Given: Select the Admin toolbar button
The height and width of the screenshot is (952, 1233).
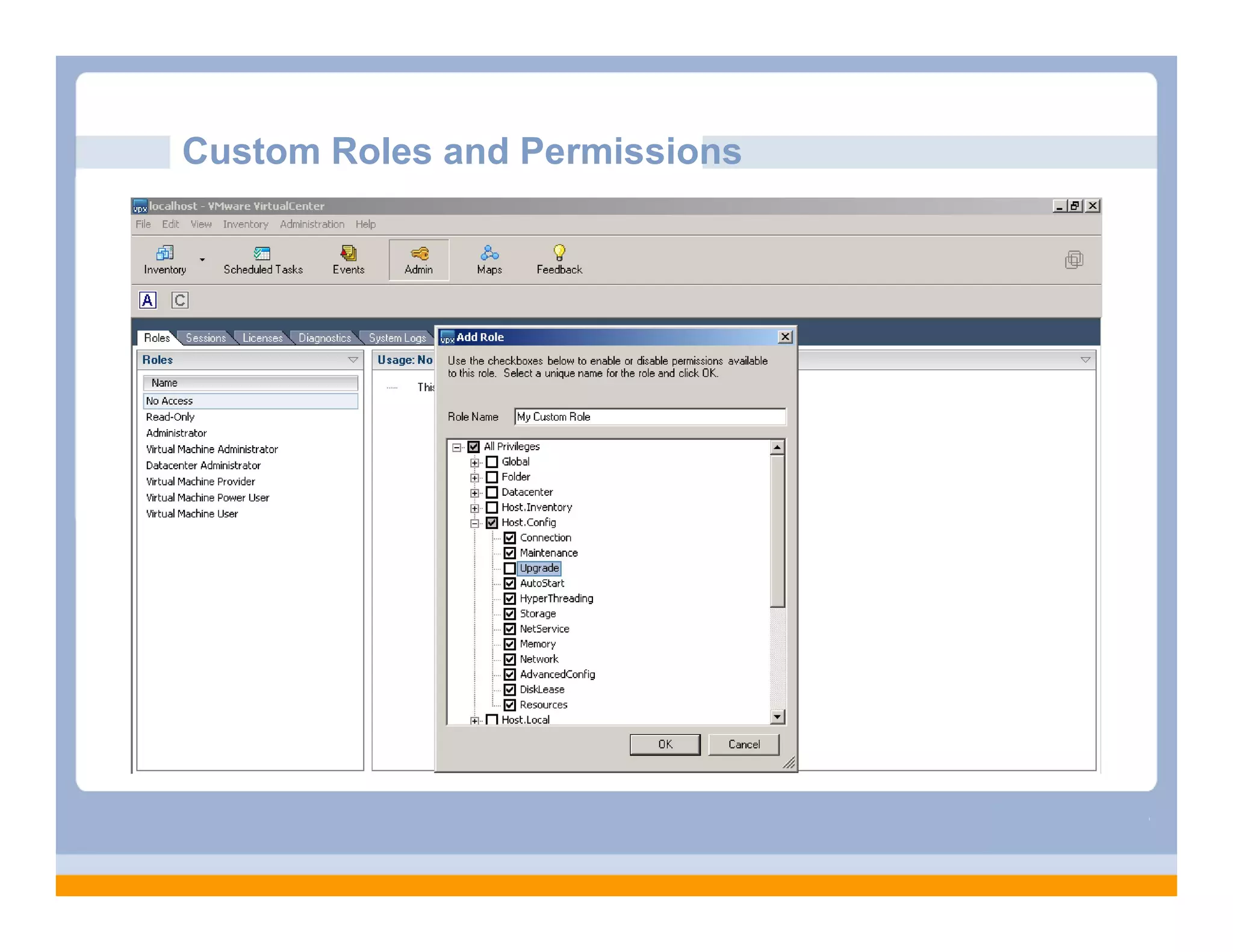Looking at the screenshot, I should click(419, 260).
